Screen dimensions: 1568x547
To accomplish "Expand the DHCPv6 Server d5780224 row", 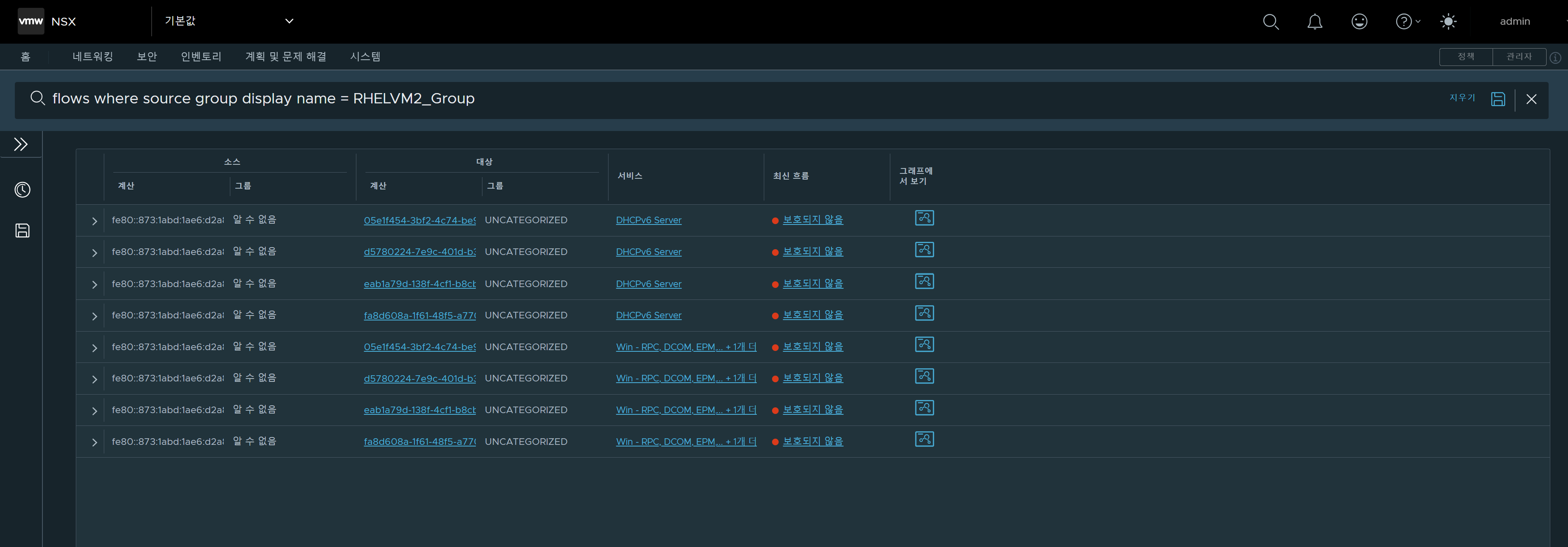I will click(x=94, y=252).
